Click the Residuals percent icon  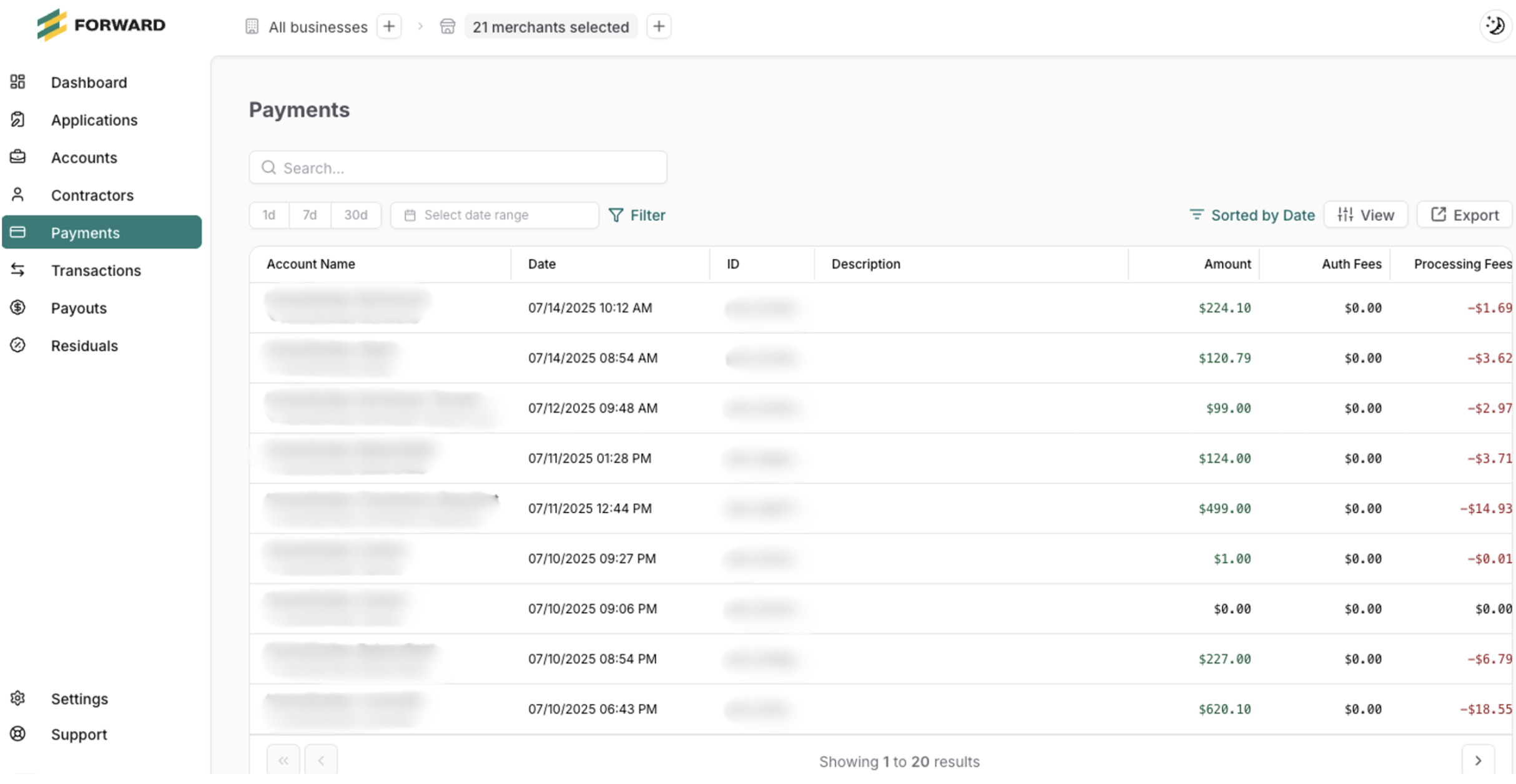click(17, 345)
